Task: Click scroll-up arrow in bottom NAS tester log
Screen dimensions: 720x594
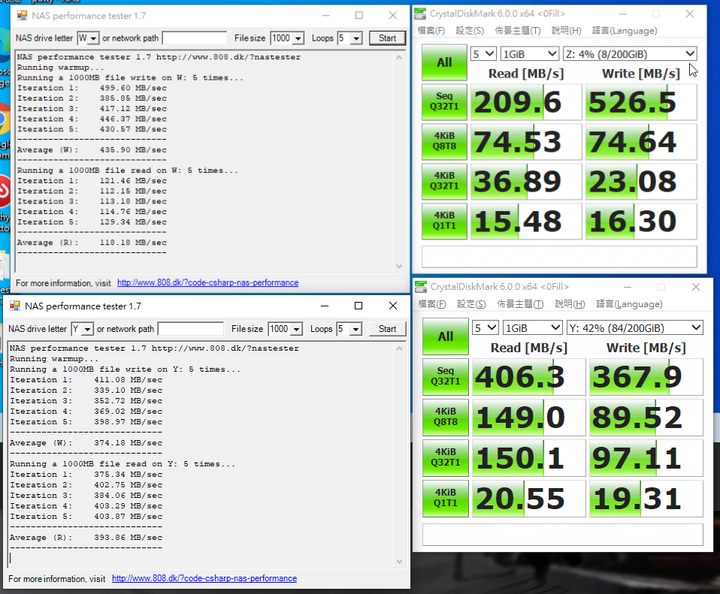Action: pos(399,349)
